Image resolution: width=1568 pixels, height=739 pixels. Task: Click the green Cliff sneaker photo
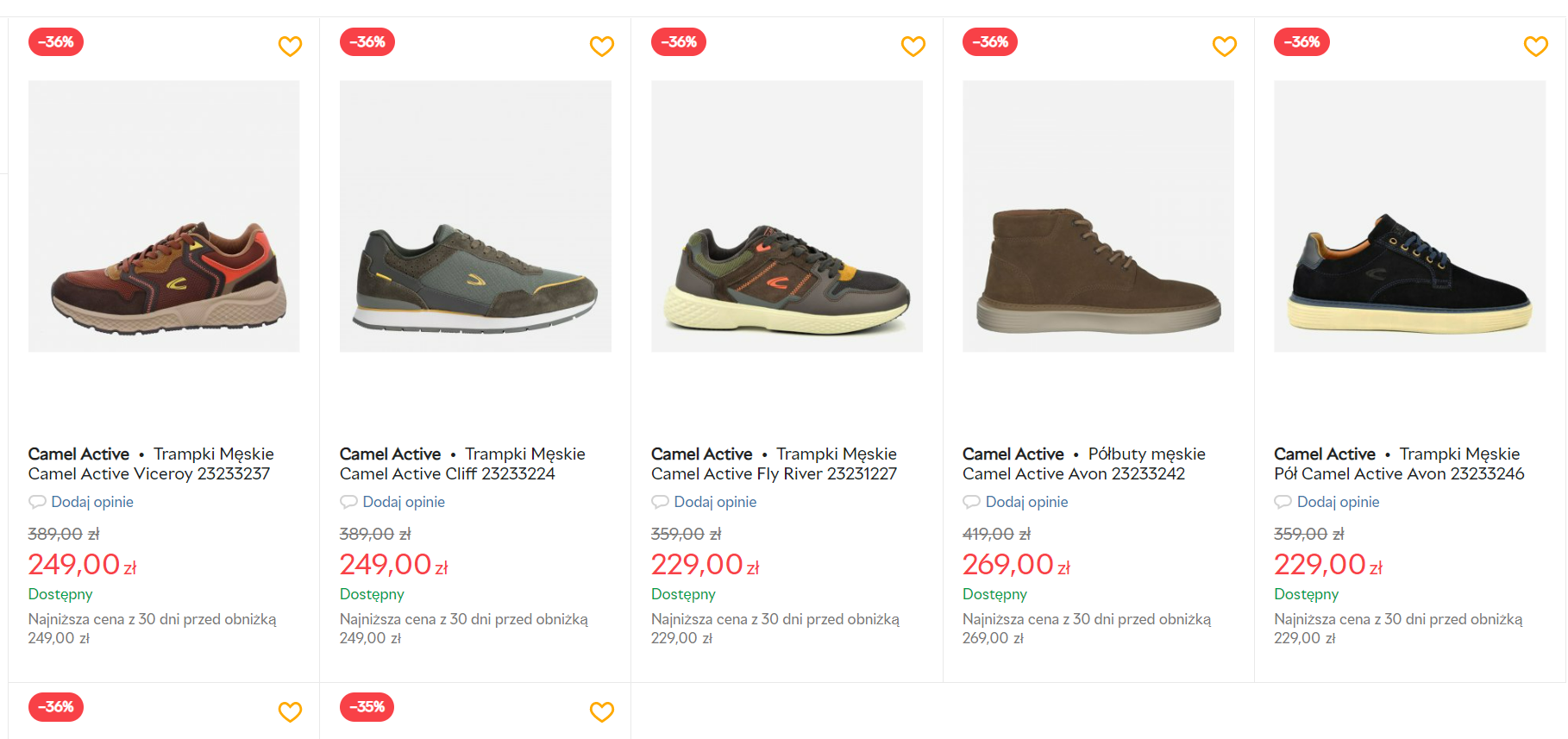pyautogui.click(x=475, y=216)
